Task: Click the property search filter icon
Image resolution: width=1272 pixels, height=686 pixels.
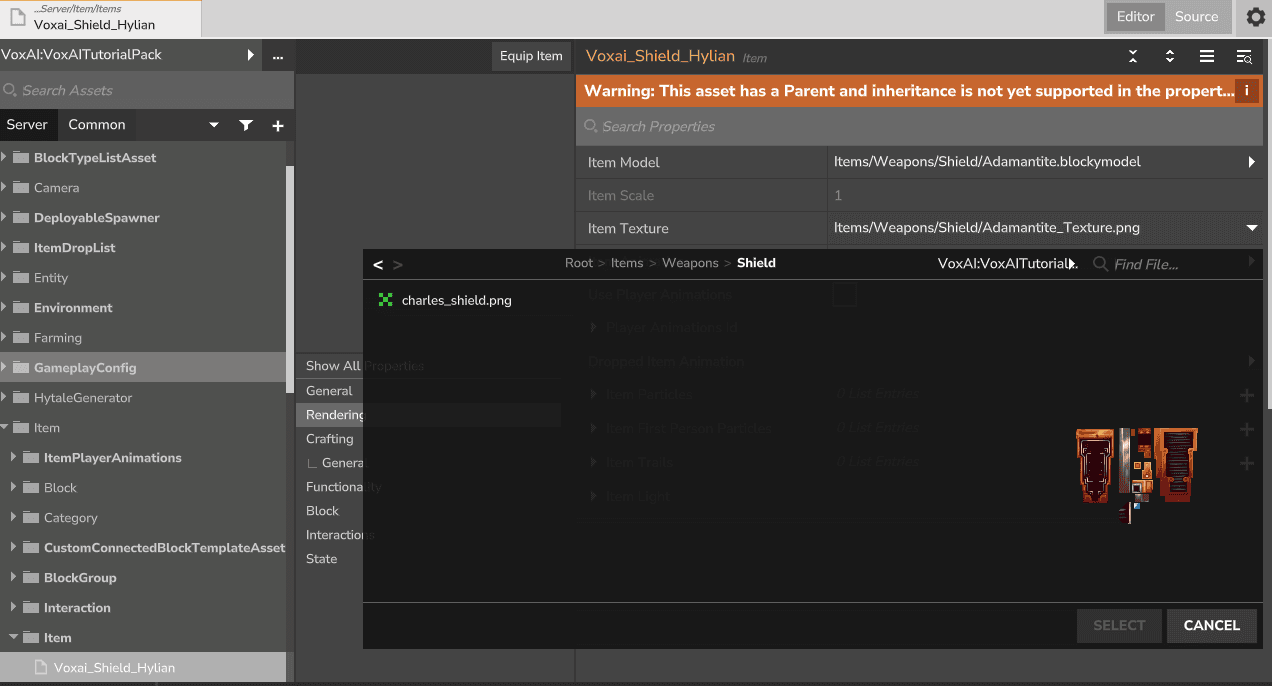Action: [x=1243, y=56]
